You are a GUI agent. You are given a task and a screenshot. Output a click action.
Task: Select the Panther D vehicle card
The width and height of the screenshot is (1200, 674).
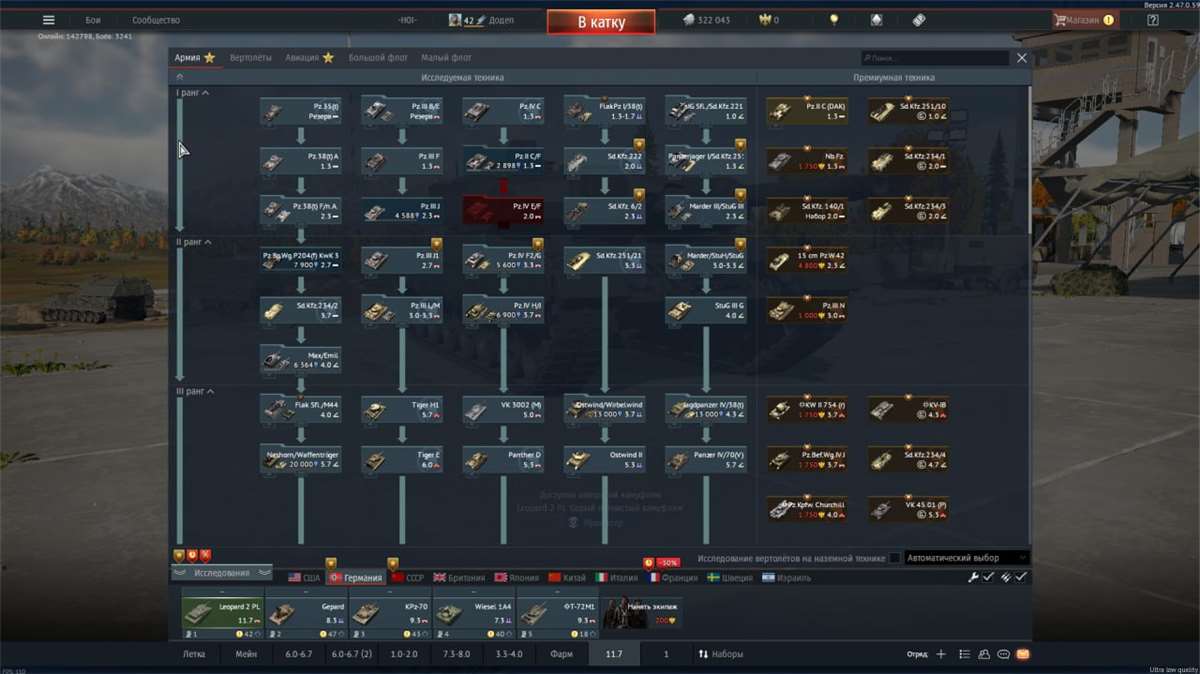click(503, 459)
